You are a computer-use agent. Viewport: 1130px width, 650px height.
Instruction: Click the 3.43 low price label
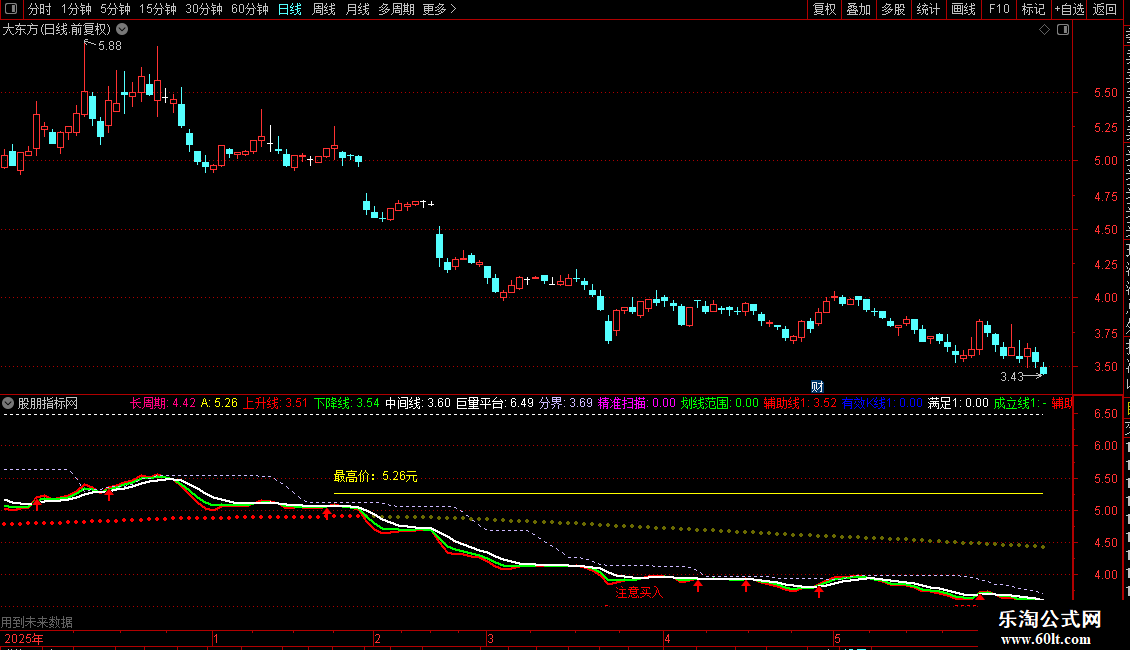coord(1012,377)
